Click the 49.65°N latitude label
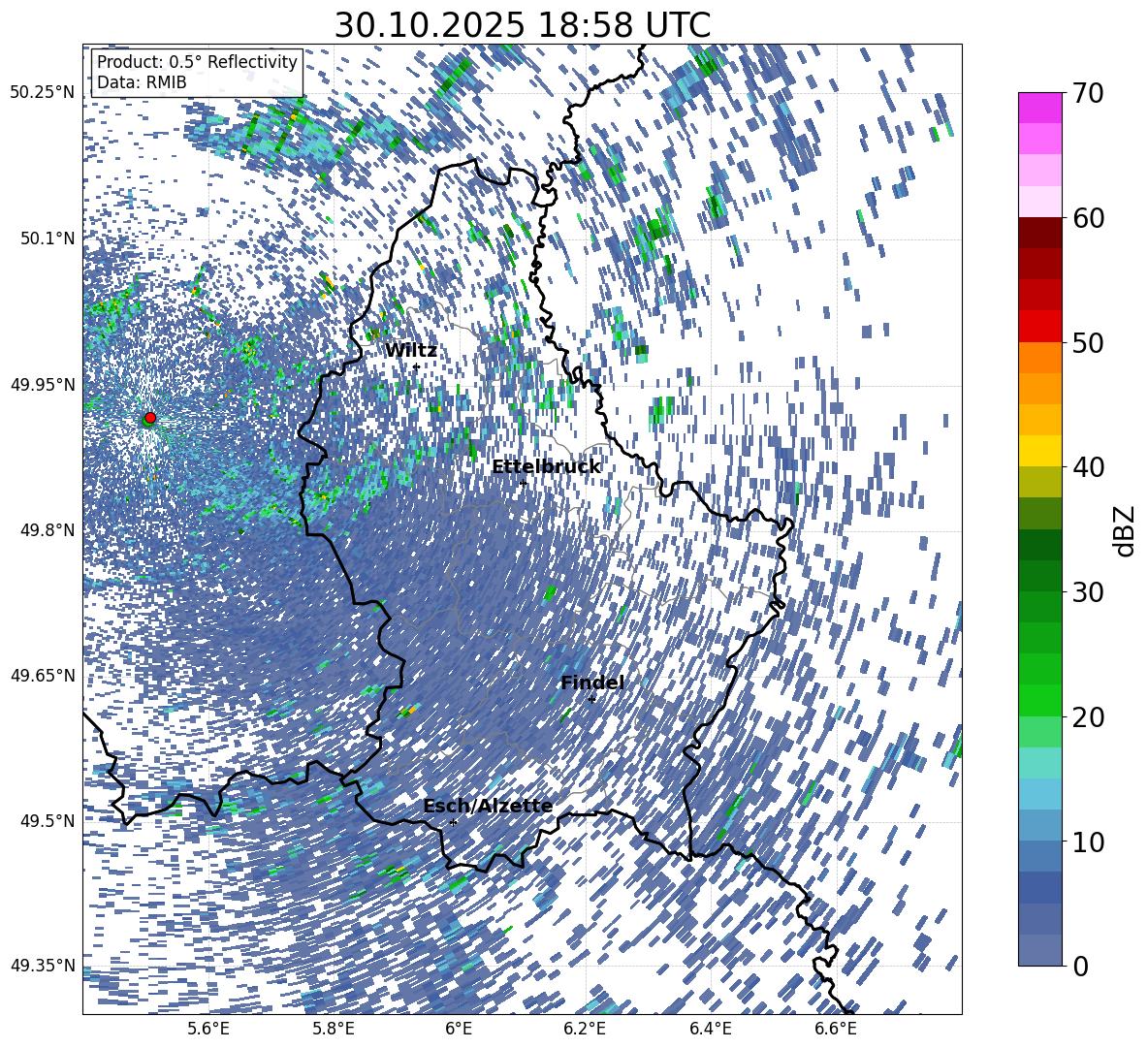1148x1048 pixels. pyautogui.click(x=43, y=675)
